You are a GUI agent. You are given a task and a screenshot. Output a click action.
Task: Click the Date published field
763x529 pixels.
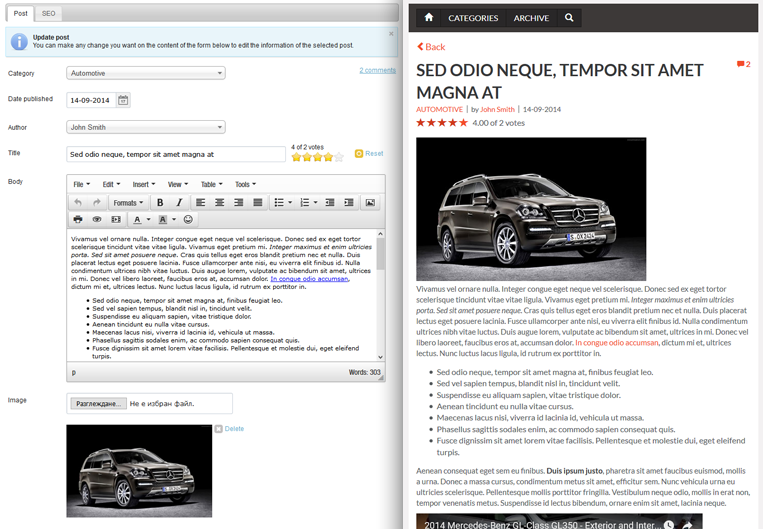(x=91, y=100)
